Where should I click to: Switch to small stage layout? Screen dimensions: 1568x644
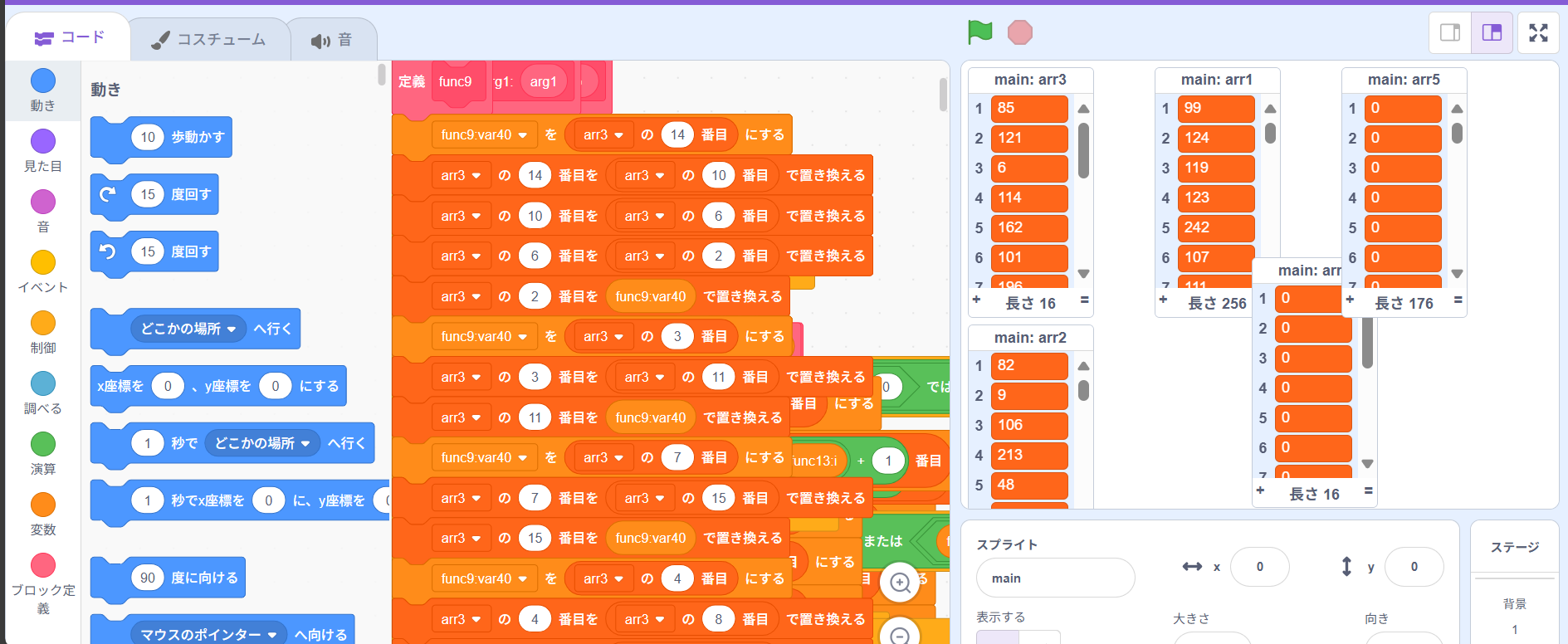(1450, 33)
